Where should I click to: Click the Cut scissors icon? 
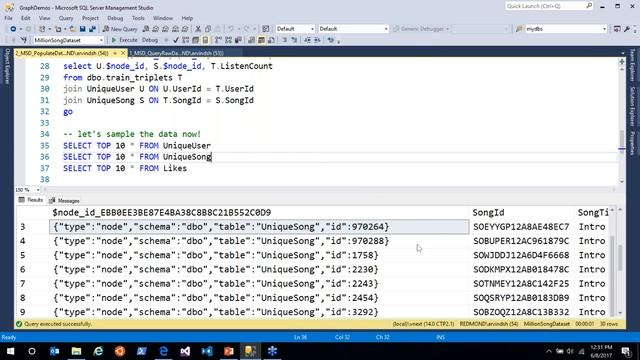198,29
